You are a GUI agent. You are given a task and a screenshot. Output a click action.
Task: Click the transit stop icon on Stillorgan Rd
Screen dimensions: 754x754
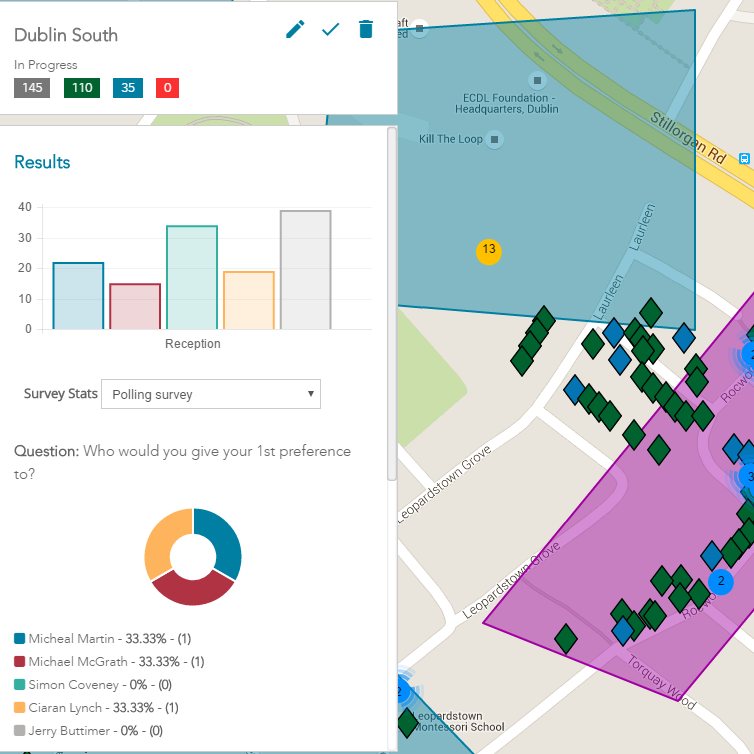(x=745, y=158)
